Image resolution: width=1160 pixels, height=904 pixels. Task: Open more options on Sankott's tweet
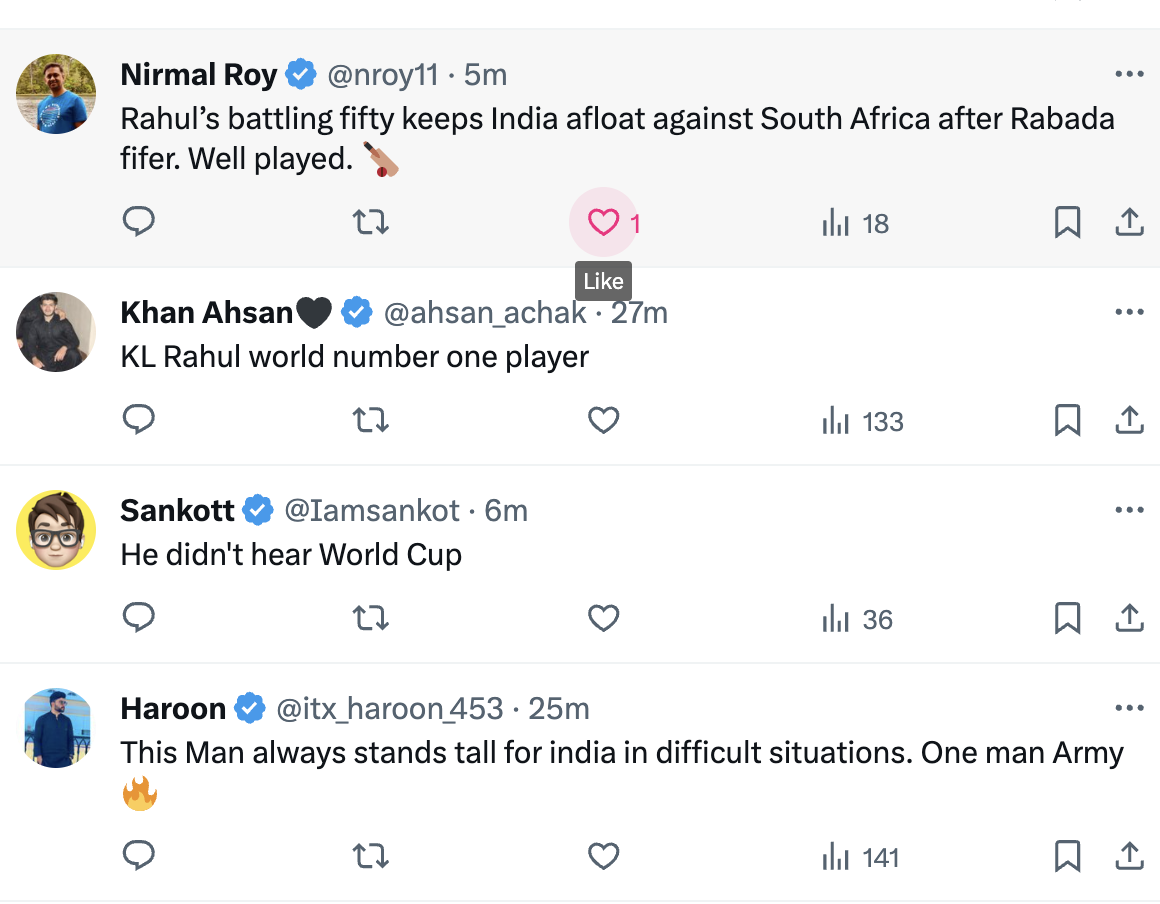[1129, 510]
